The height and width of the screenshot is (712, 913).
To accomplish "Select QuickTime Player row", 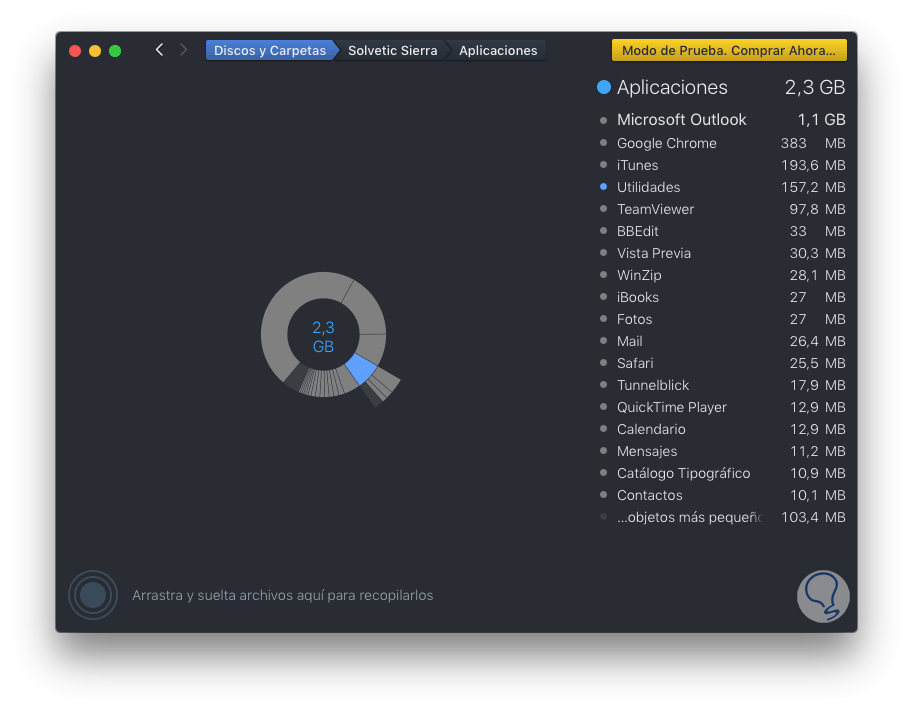I will (722, 408).
